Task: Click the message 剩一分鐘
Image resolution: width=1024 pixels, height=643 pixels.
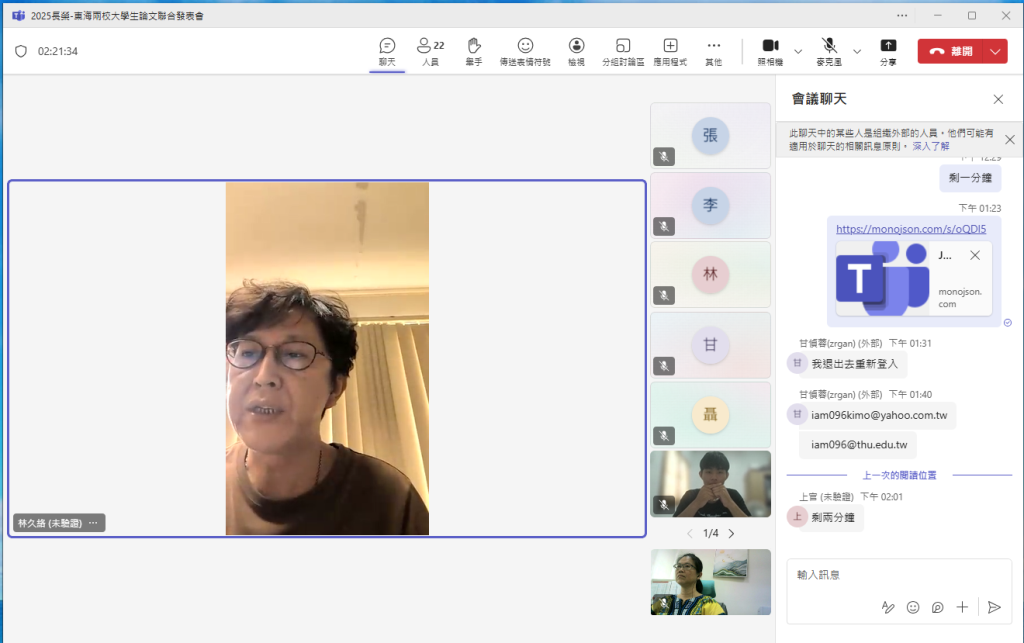Action: pyautogui.click(x=970, y=178)
